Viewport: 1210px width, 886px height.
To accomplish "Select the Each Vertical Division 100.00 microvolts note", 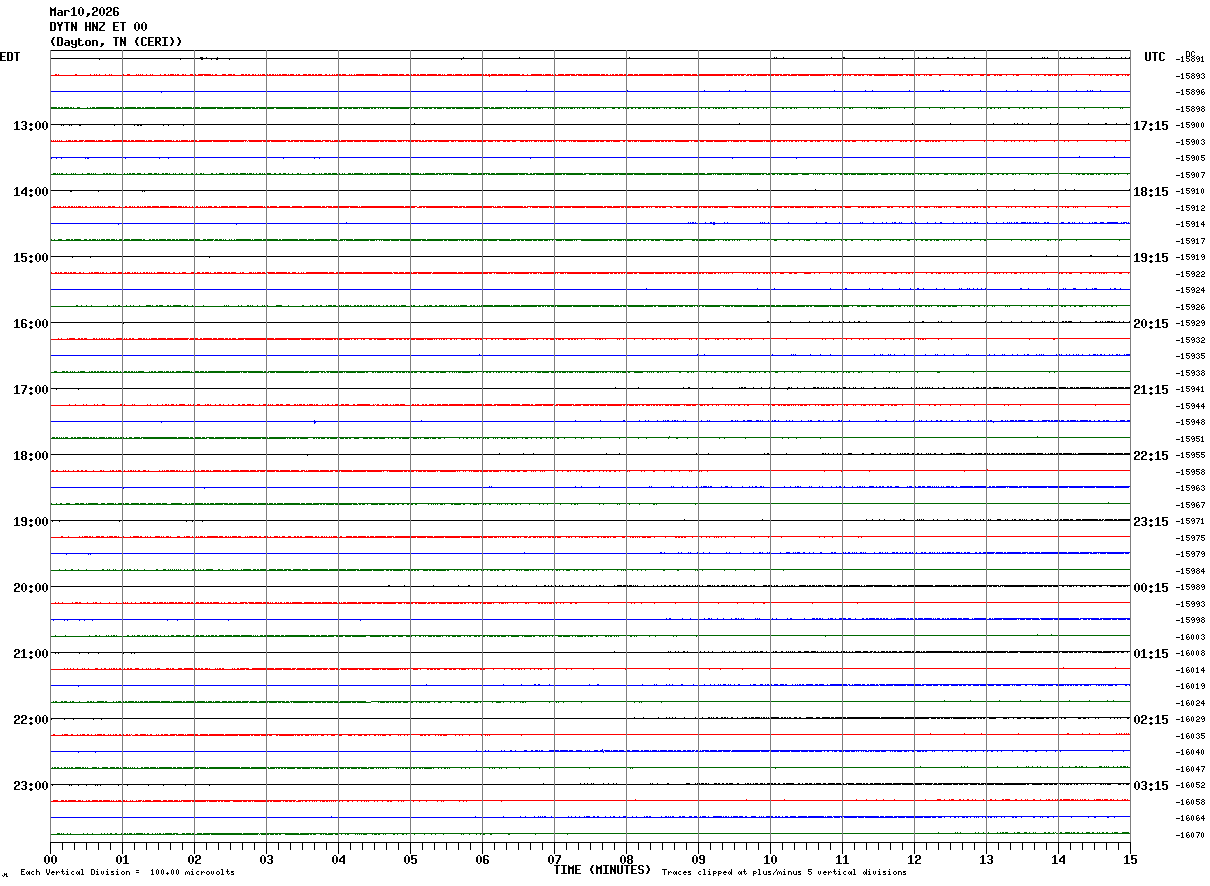I will [x=127, y=873].
